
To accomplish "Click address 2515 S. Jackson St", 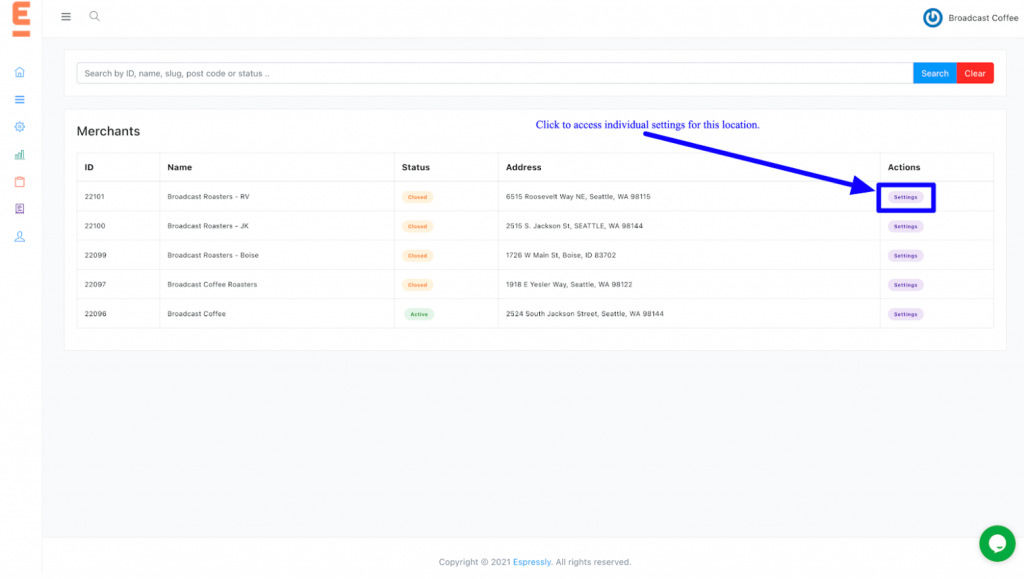I will tap(574, 226).
